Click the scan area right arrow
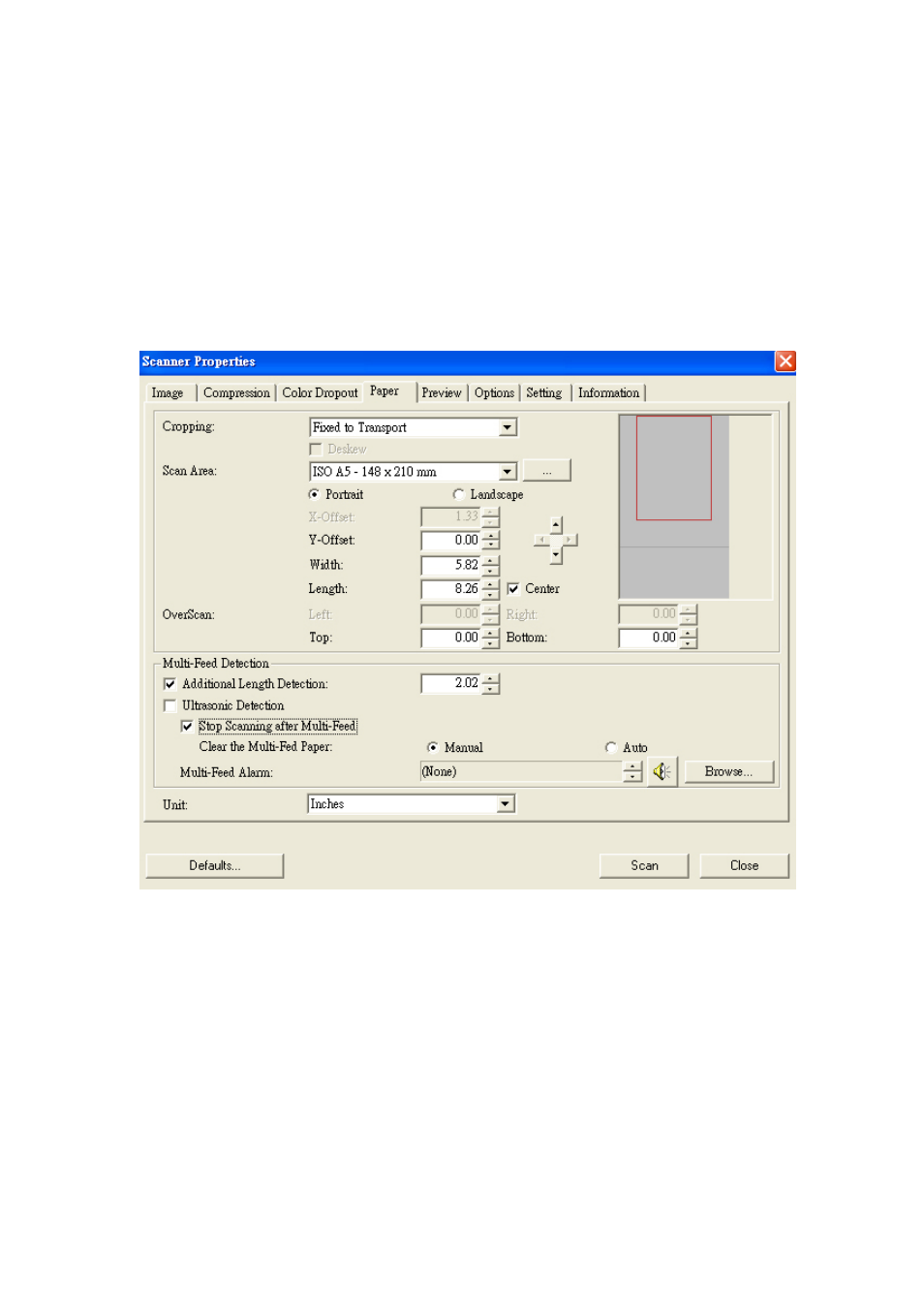924x1309 pixels. (570, 541)
